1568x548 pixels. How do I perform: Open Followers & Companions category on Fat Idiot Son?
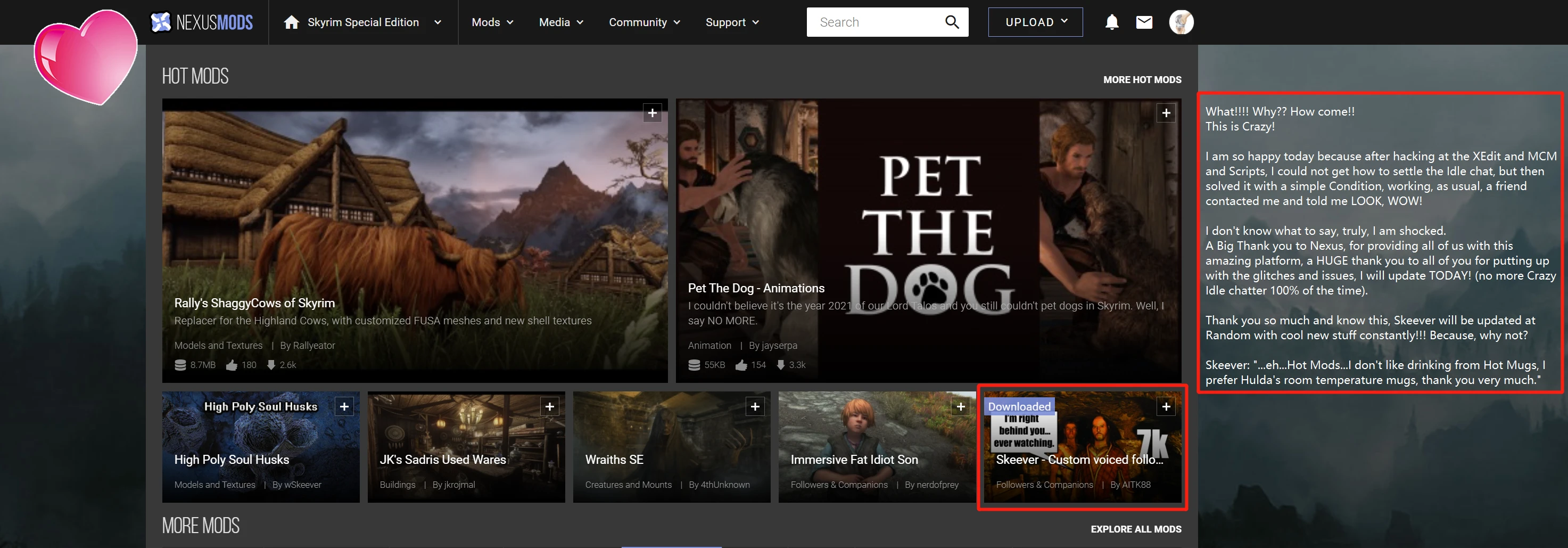pos(839,485)
